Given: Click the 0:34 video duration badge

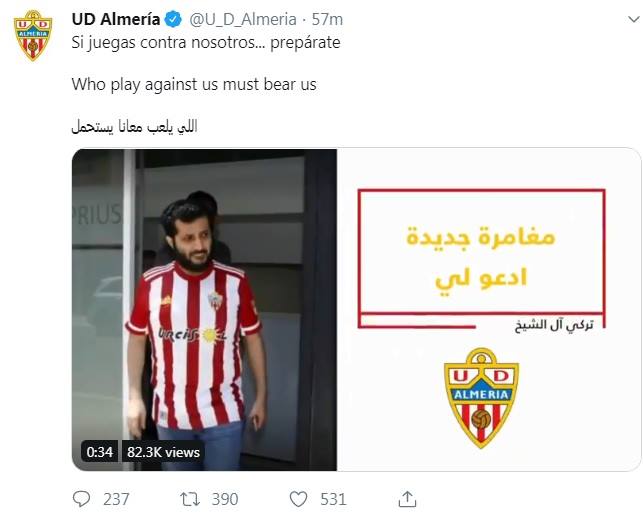Looking at the screenshot, I should pos(99,452).
